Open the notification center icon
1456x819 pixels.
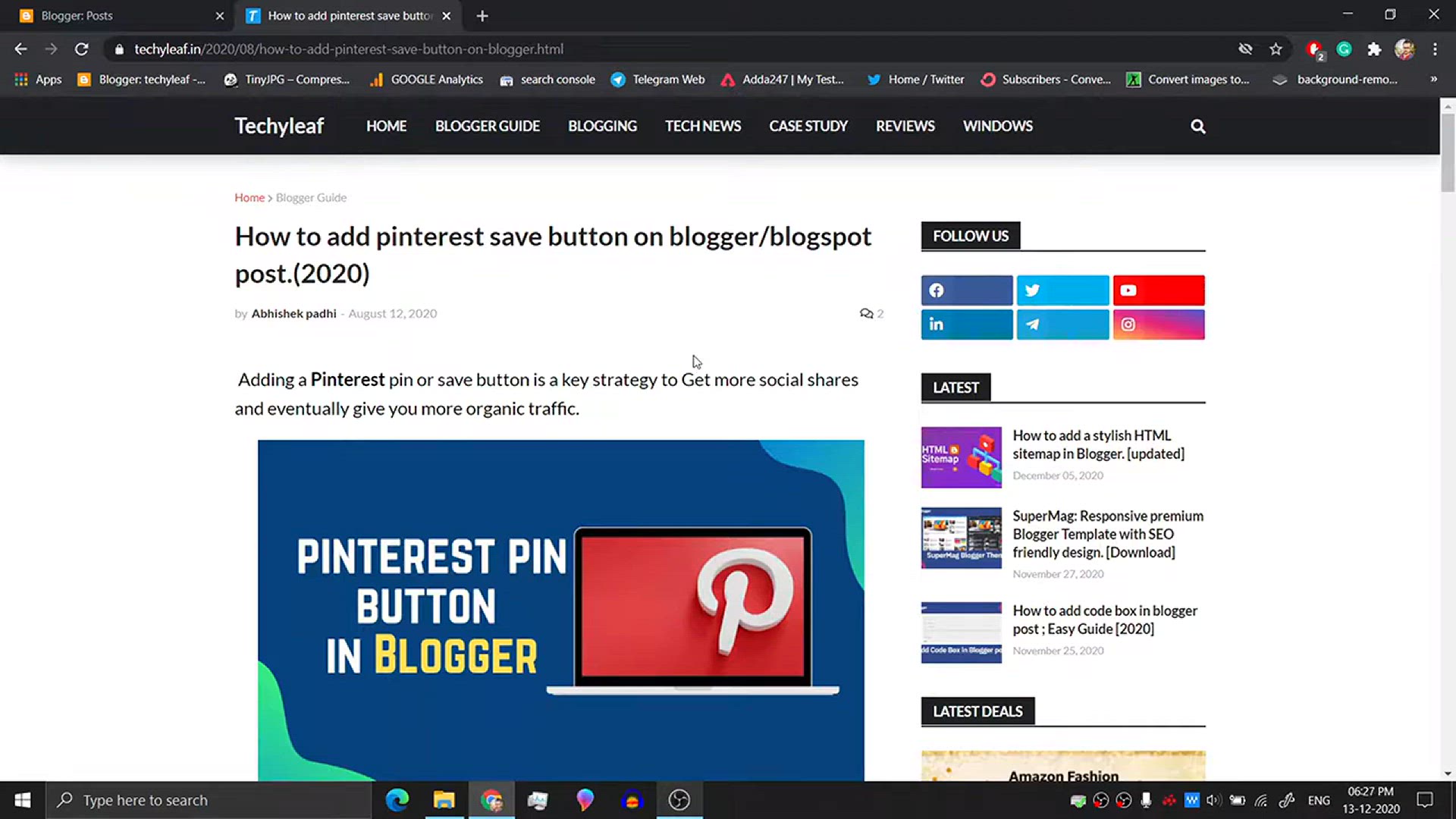(x=1425, y=800)
